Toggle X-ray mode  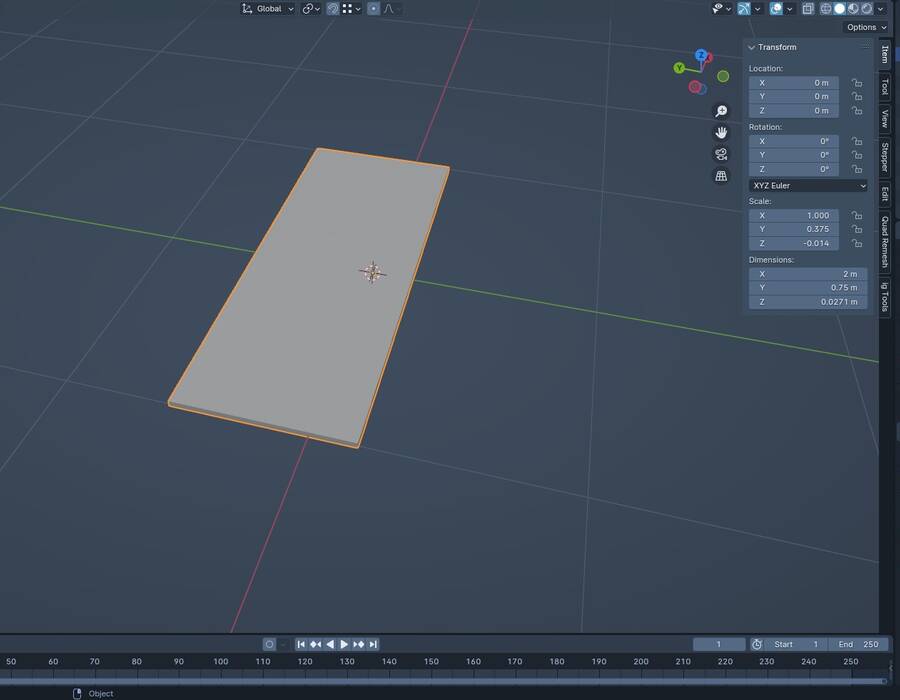pos(808,9)
